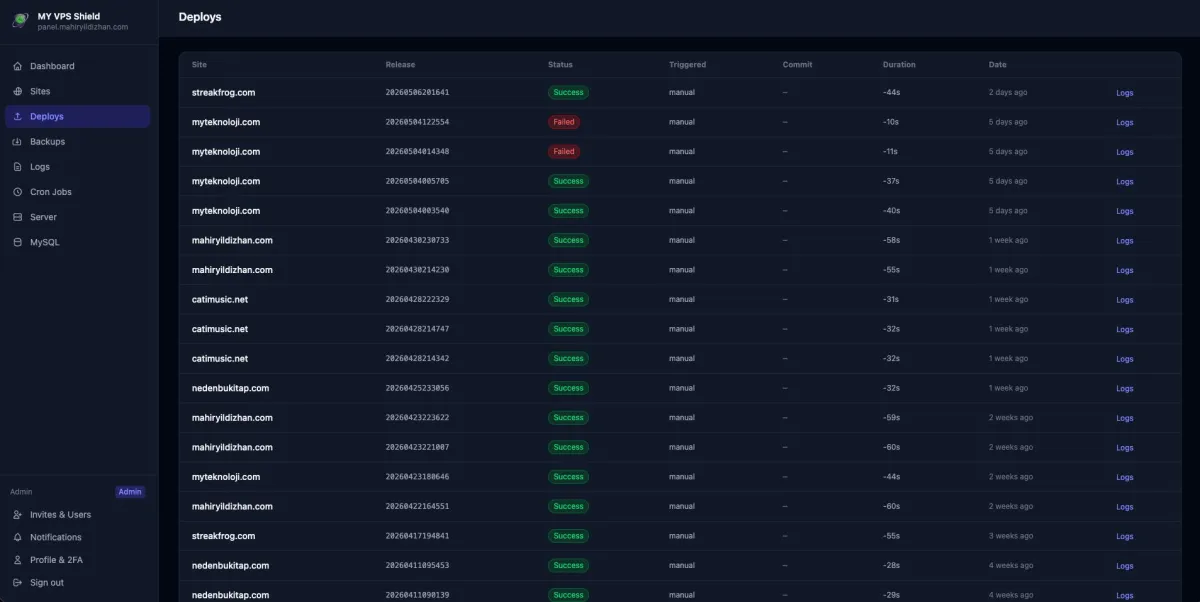Open Logs for release 20260417194841

coord(1125,537)
